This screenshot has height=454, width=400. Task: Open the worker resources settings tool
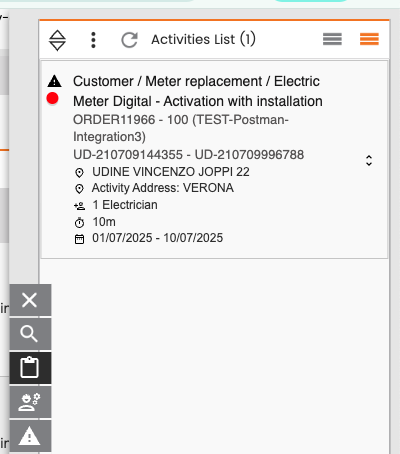[x=30, y=402]
